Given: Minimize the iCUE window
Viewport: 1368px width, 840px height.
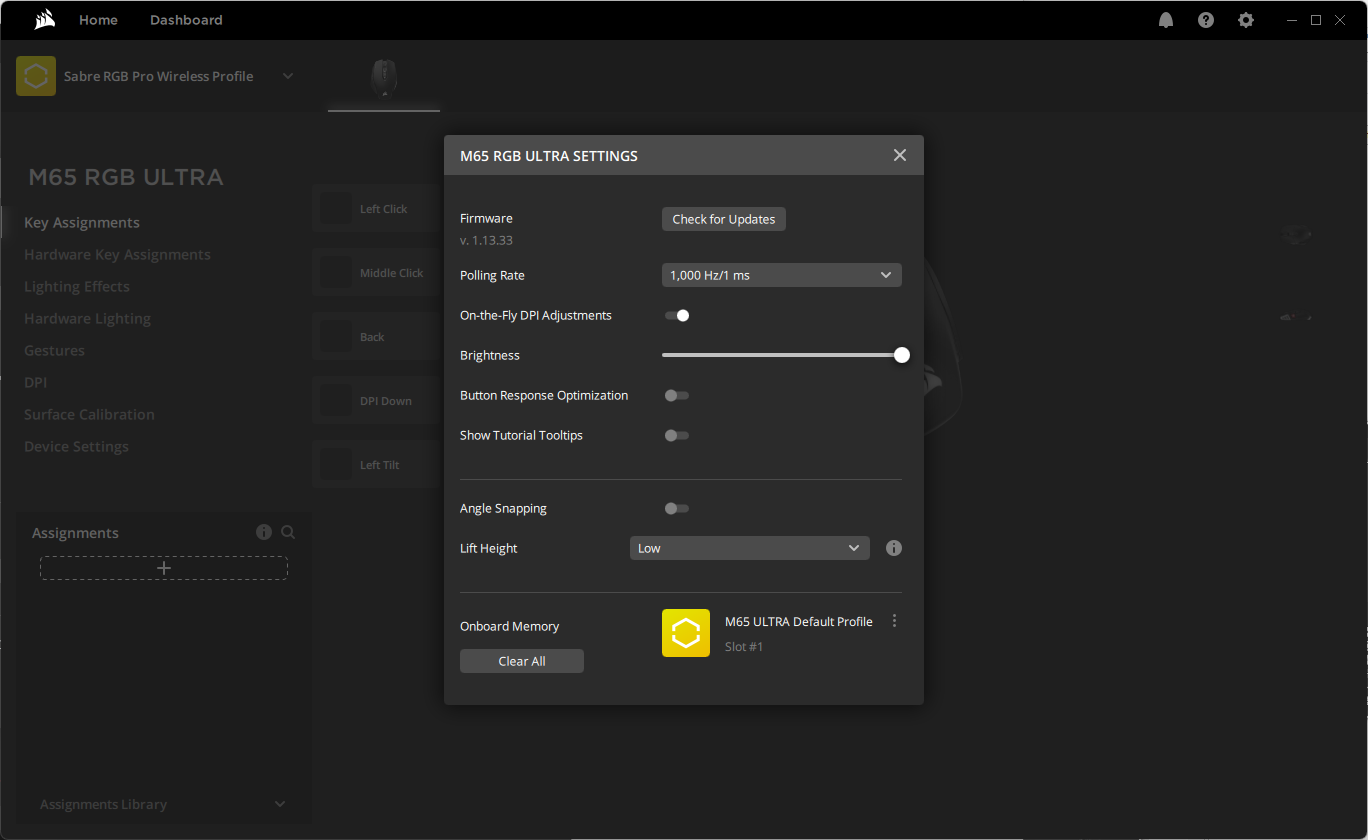Looking at the screenshot, I should pos(1293,20).
